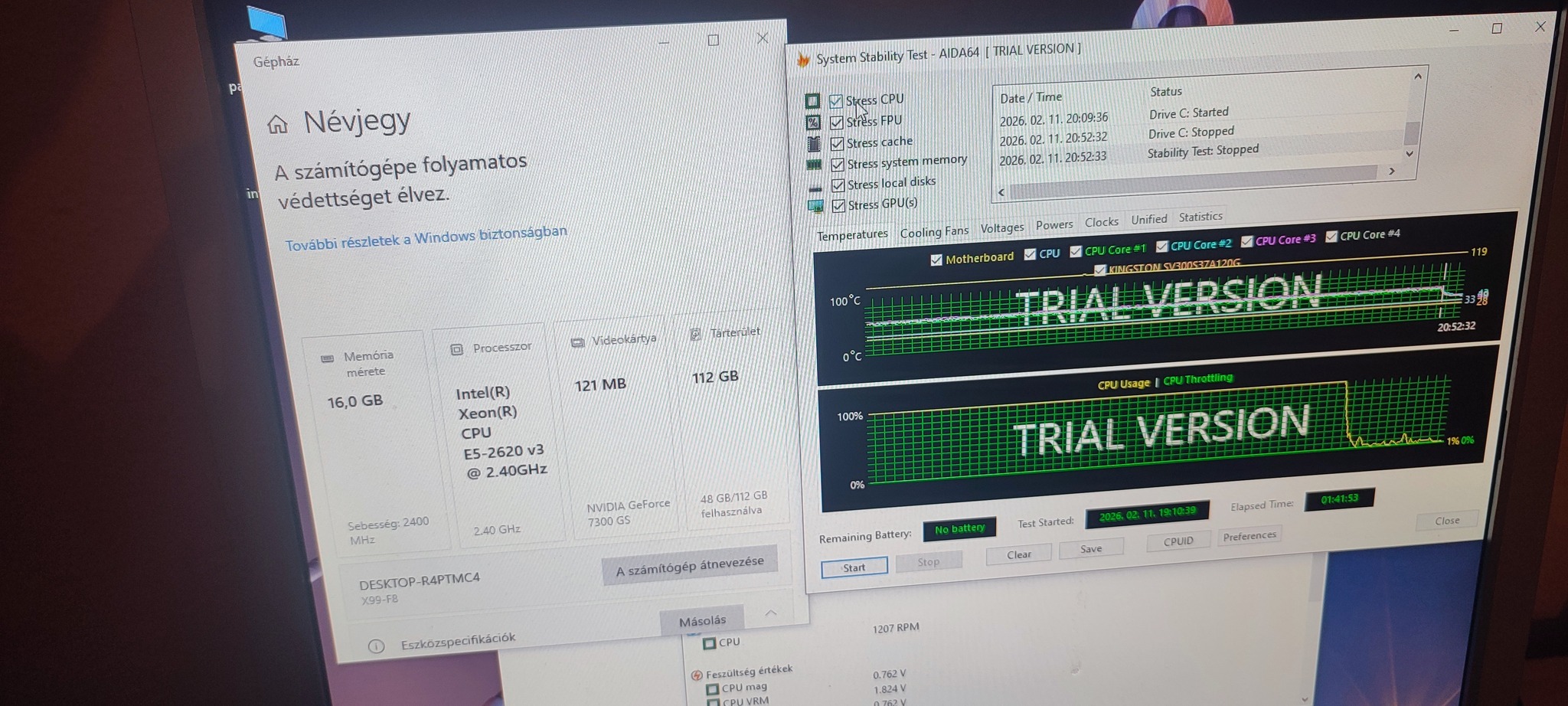The image size is (1568, 706).
Task: Click the home icon beside Névjegy
Action: (277, 124)
